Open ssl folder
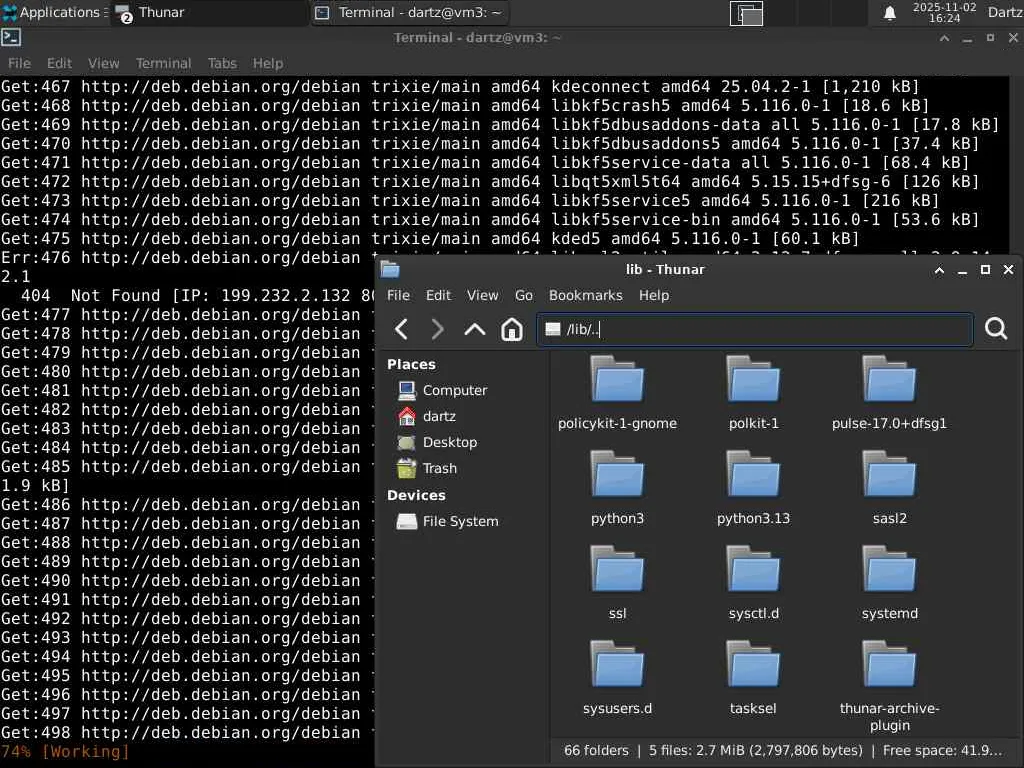The image size is (1024, 768). click(x=617, y=583)
